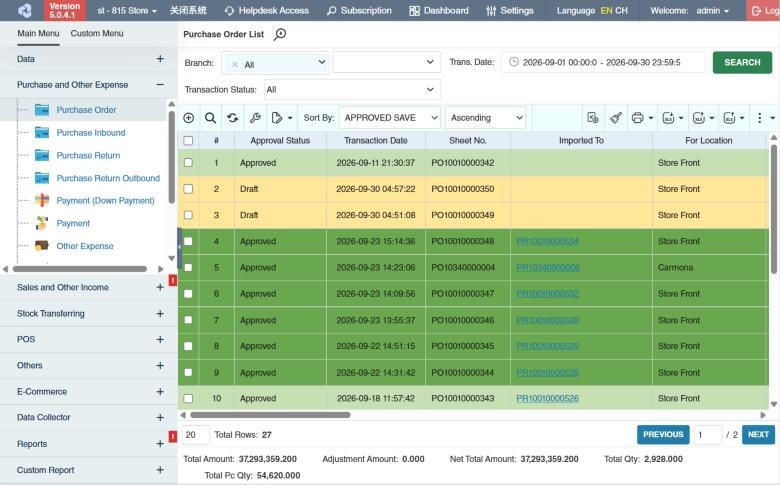780x485 pixels.
Task: Check row 3 PO10010000349 checkbox
Action: click(188, 215)
